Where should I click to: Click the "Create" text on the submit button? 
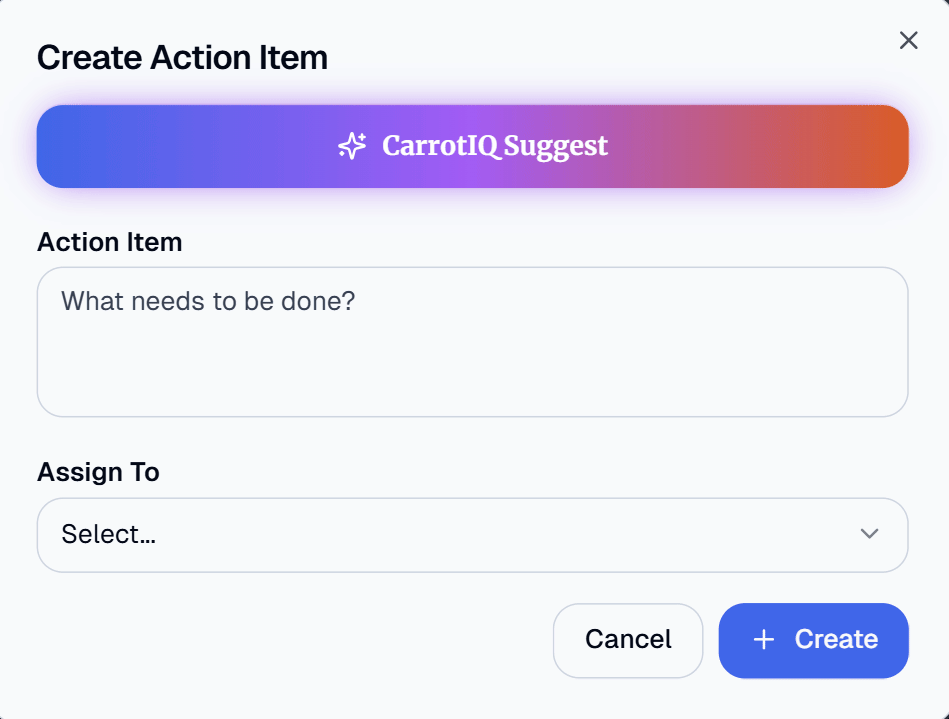[836, 640]
